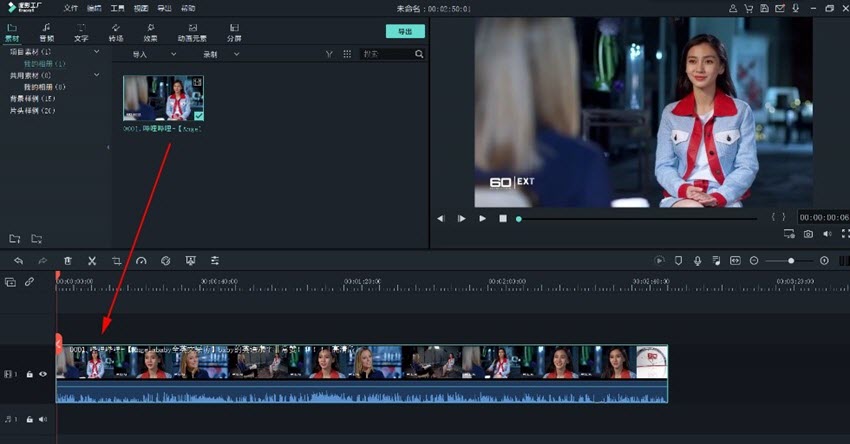Toggle lock on audio track 1
The width and height of the screenshot is (850, 444).
tap(30, 419)
